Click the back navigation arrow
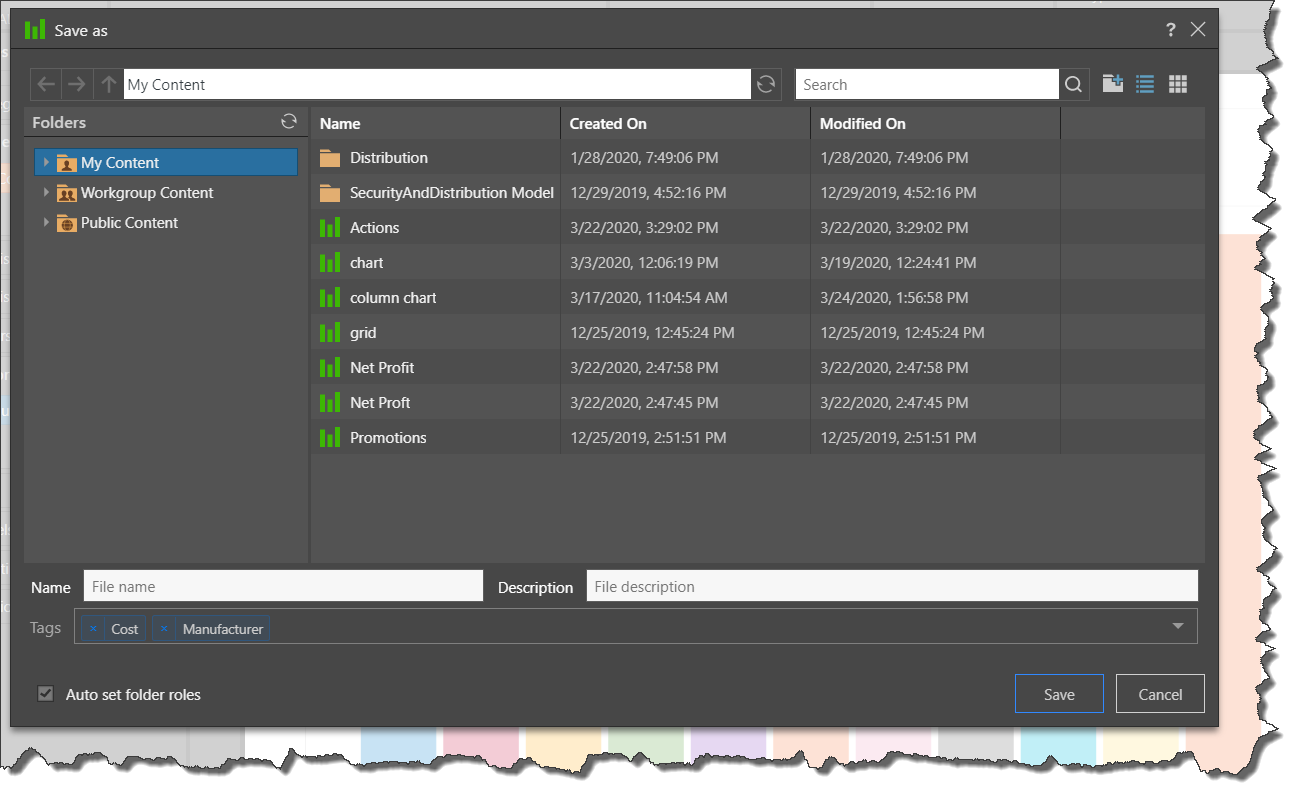The height and width of the screenshot is (794, 1300). coord(46,85)
